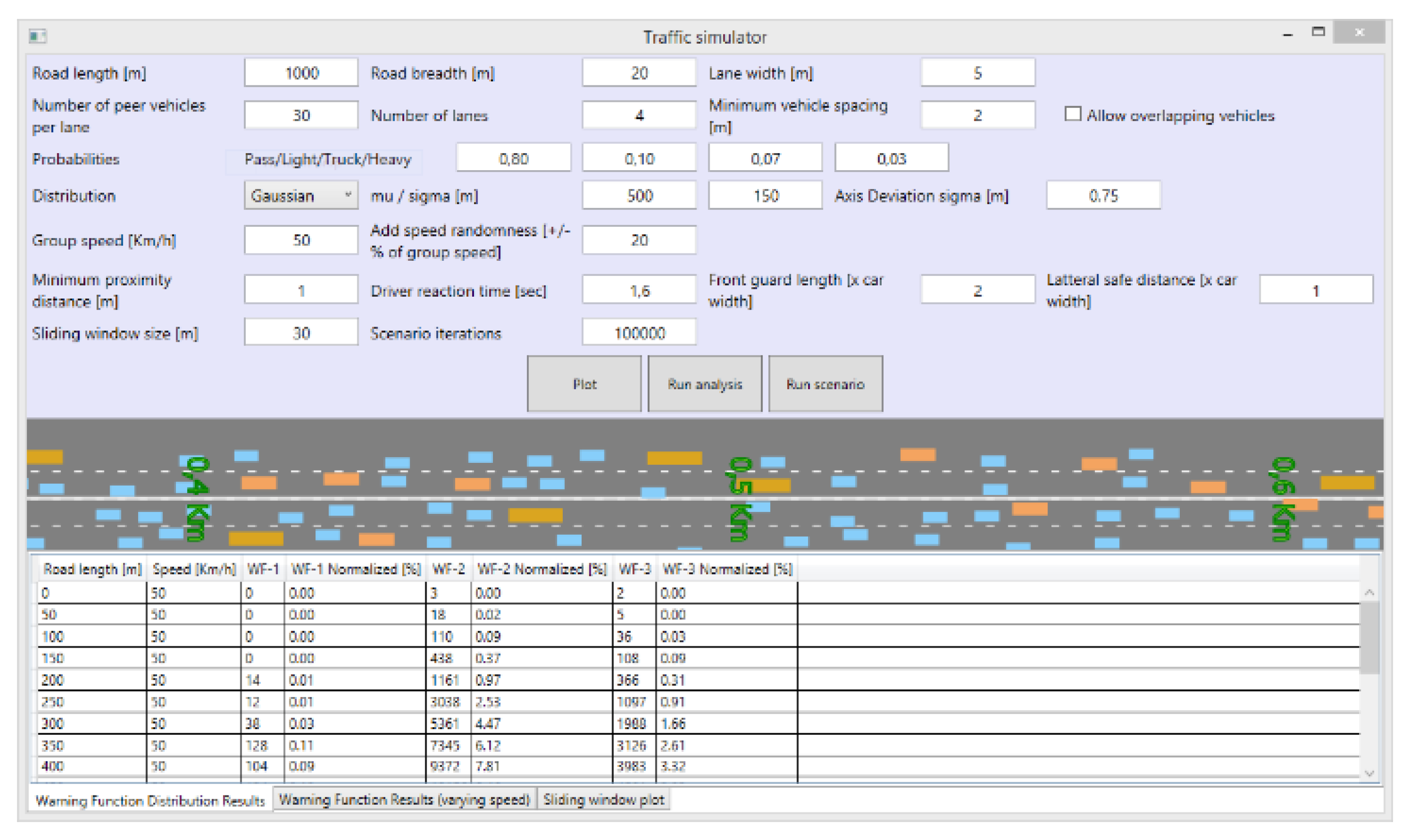1411x840 pixels.
Task: Click the Plot button
Action: [584, 384]
